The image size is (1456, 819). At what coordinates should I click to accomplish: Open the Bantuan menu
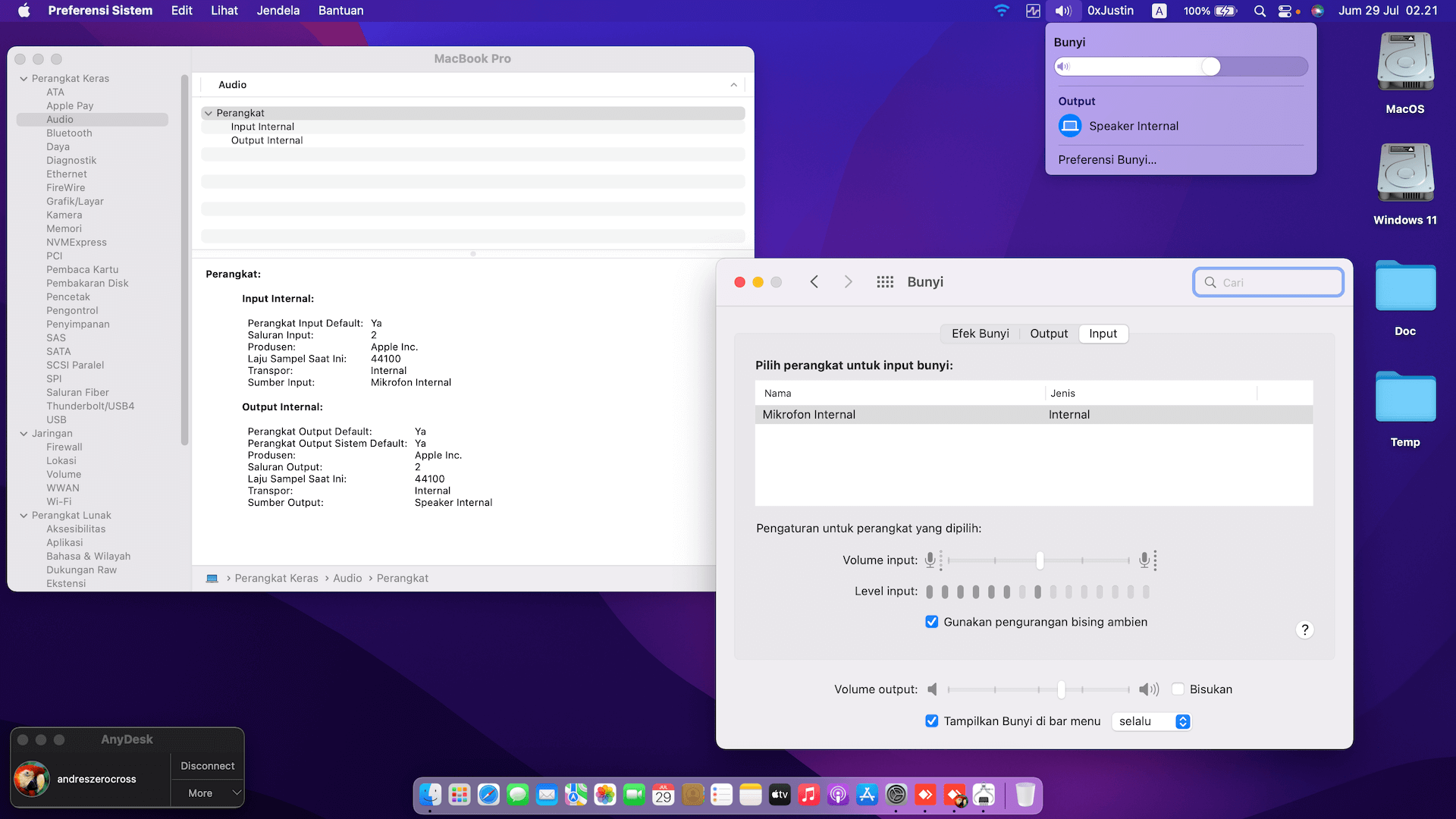[340, 11]
